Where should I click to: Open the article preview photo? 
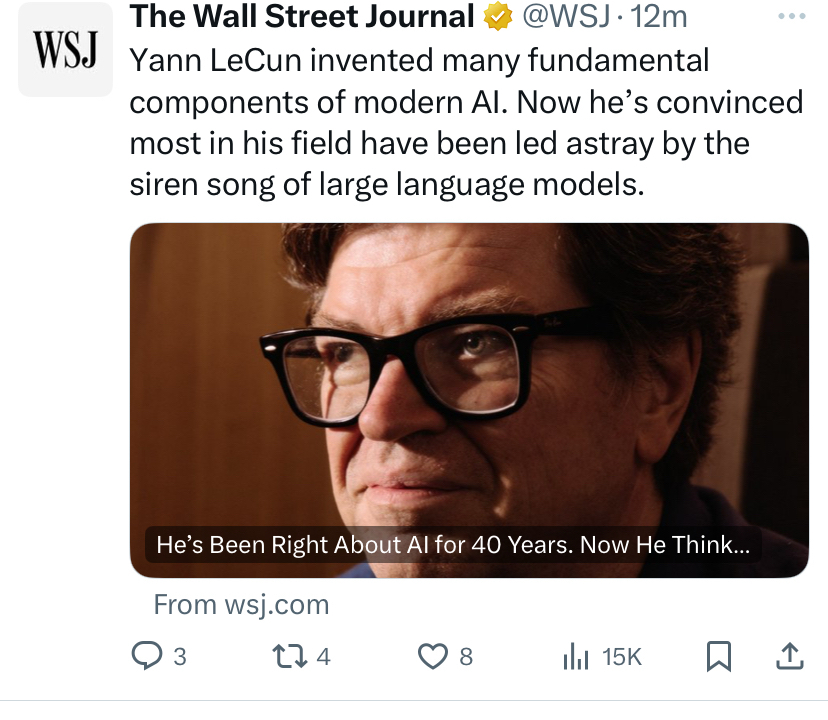pyautogui.click(x=469, y=380)
